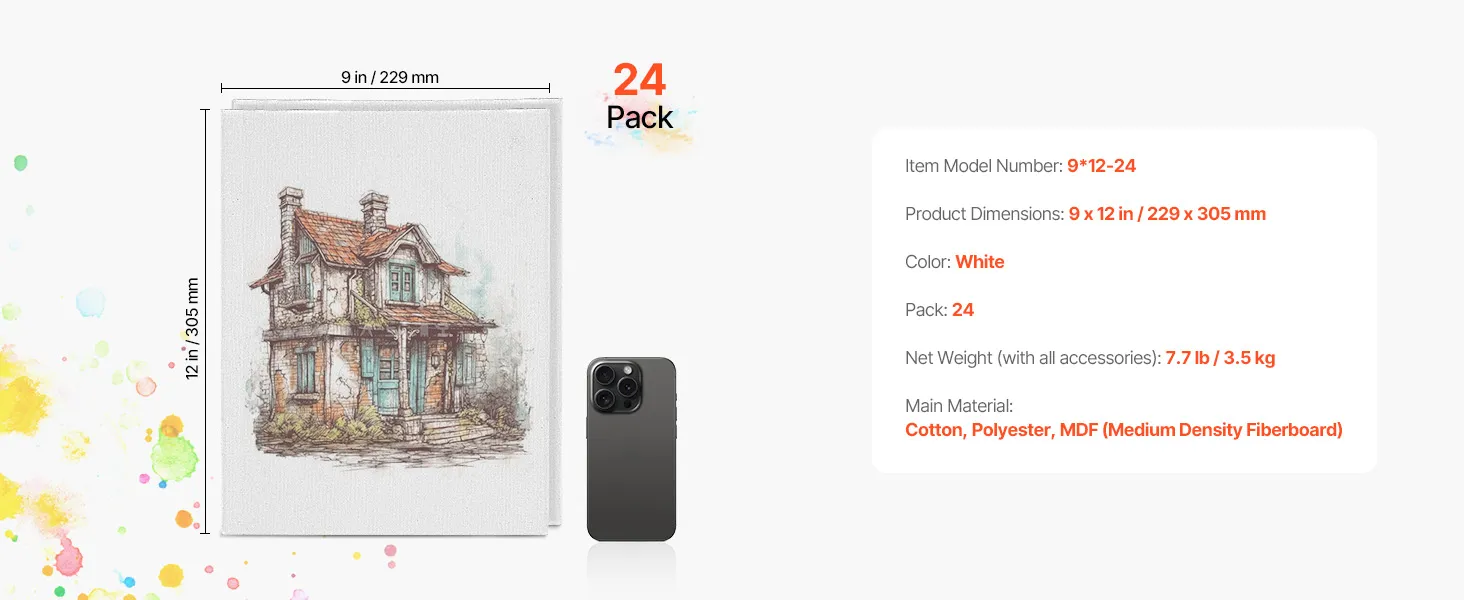Click the Pack 24 specification line

939,310
